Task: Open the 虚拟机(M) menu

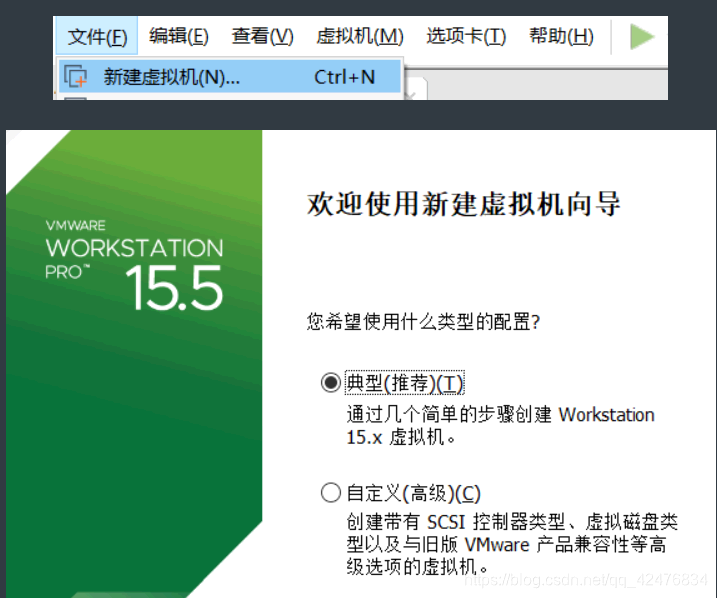Action: 359,37
